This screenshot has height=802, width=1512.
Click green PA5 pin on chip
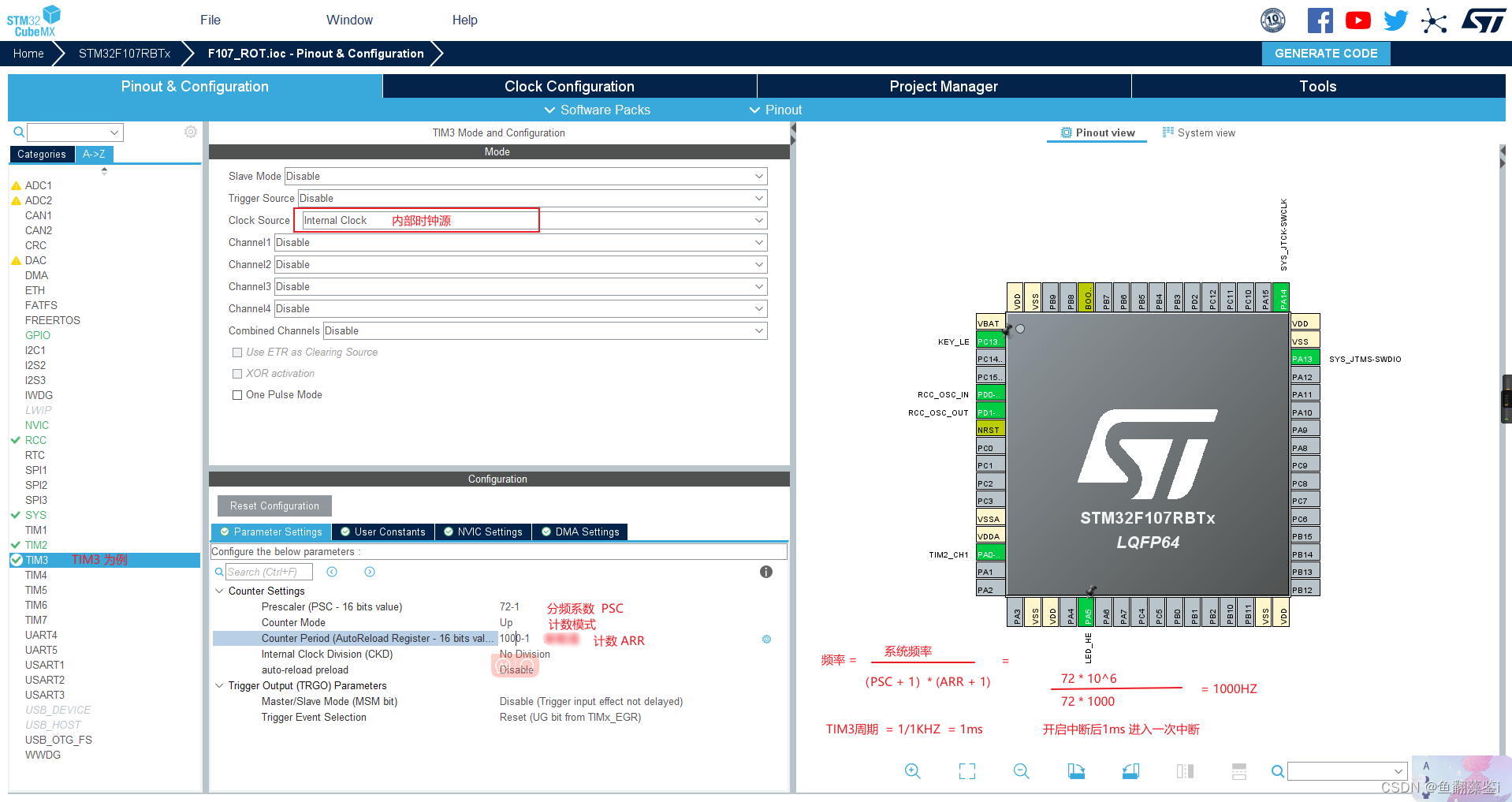tap(1087, 613)
